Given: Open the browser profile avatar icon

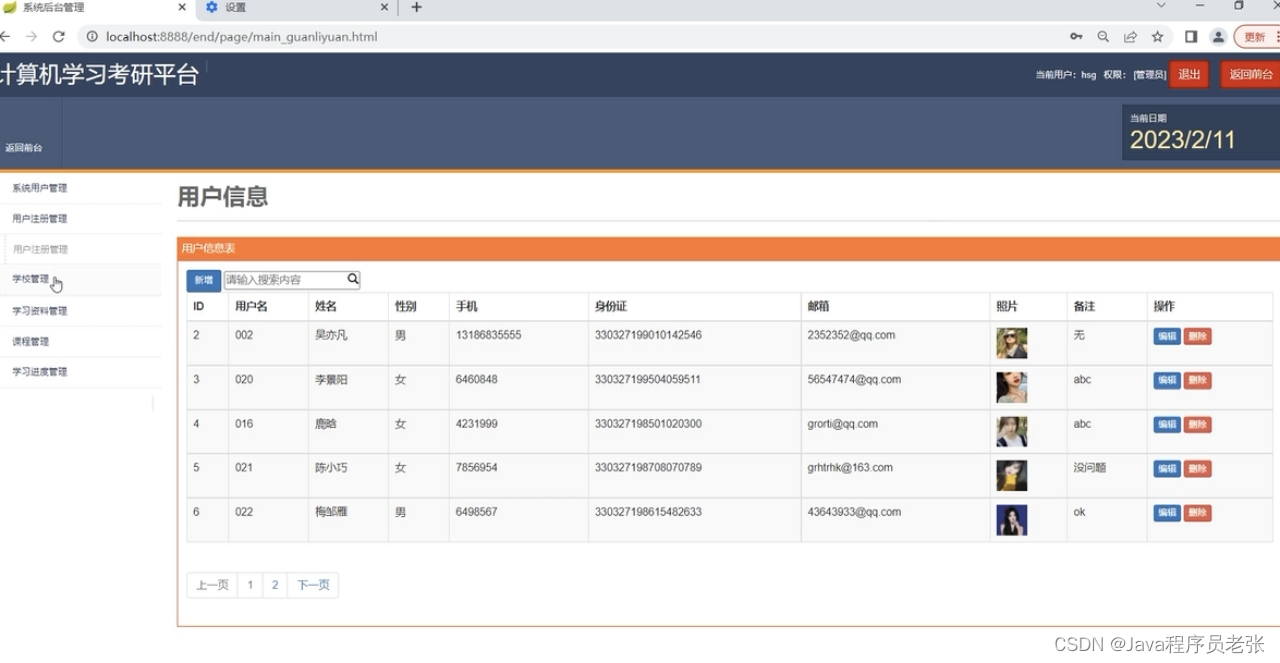Looking at the screenshot, I should [1218, 36].
